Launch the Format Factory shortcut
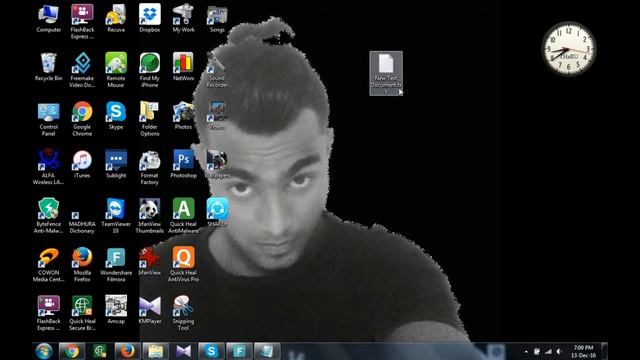 pyautogui.click(x=149, y=167)
